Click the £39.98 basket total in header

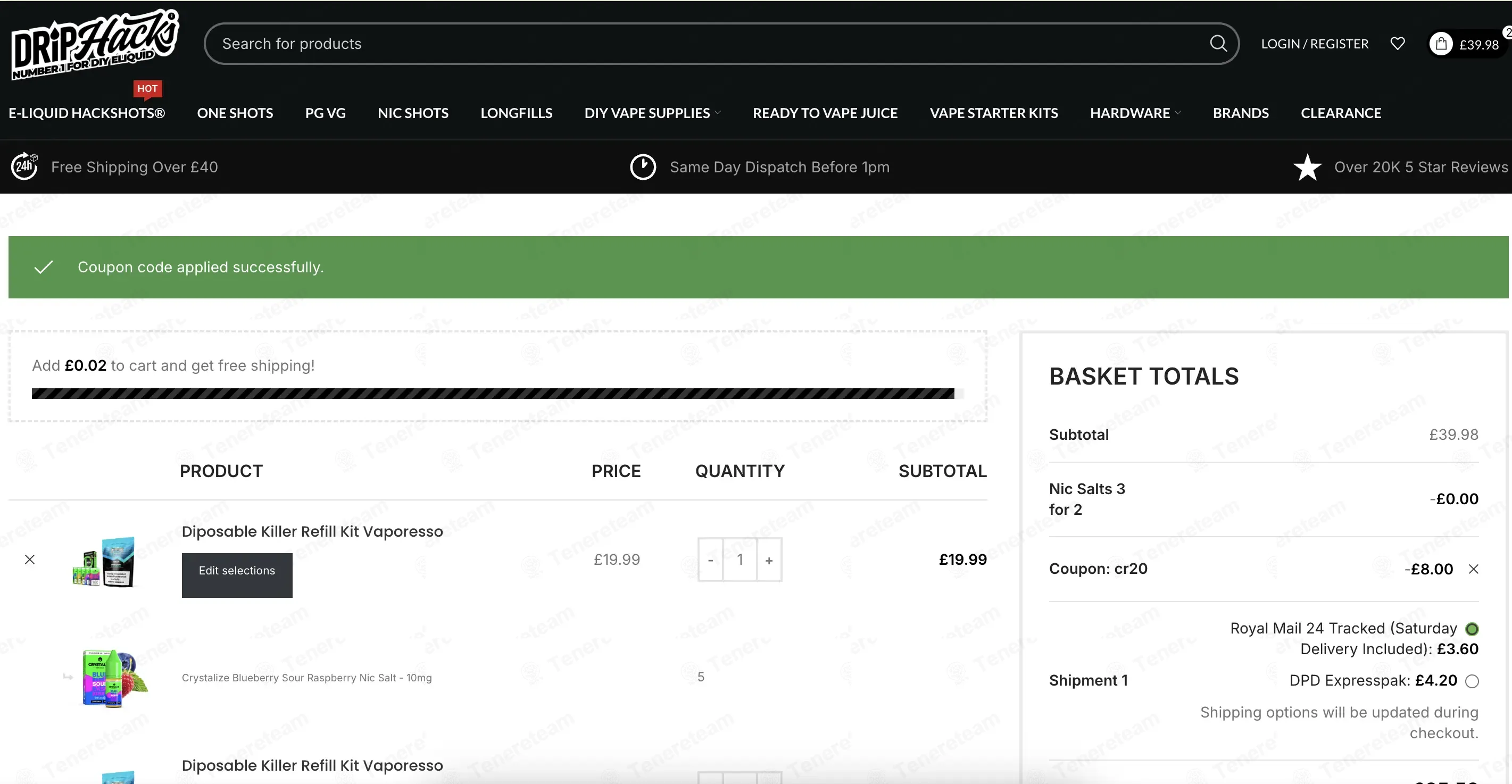tap(1479, 45)
